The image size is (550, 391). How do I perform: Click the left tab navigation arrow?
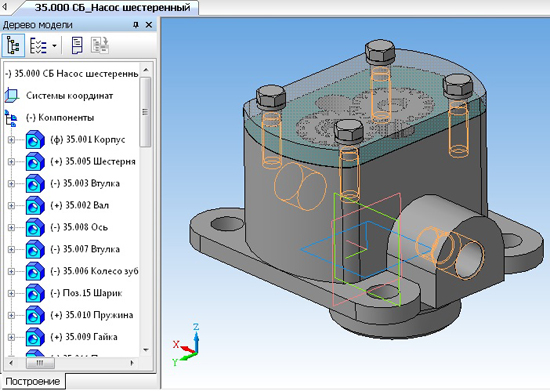coord(5,7)
